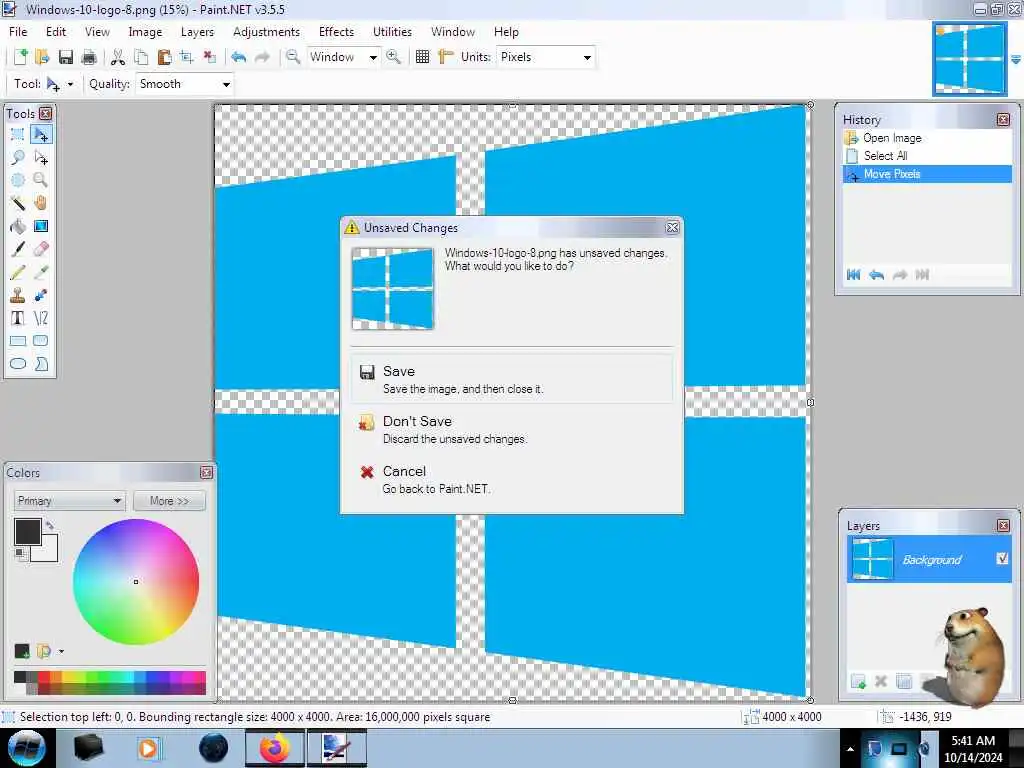Open the Adjustments menu
The height and width of the screenshot is (768, 1024).
pyautogui.click(x=266, y=31)
